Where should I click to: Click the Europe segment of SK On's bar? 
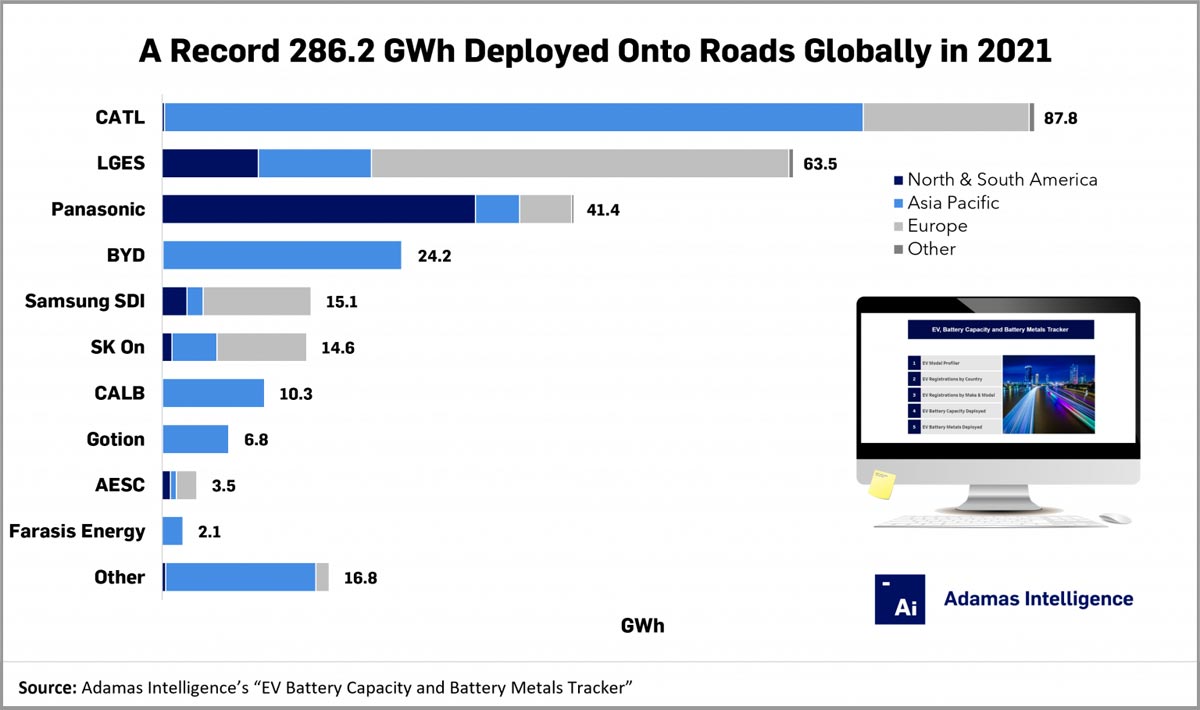coord(262,347)
